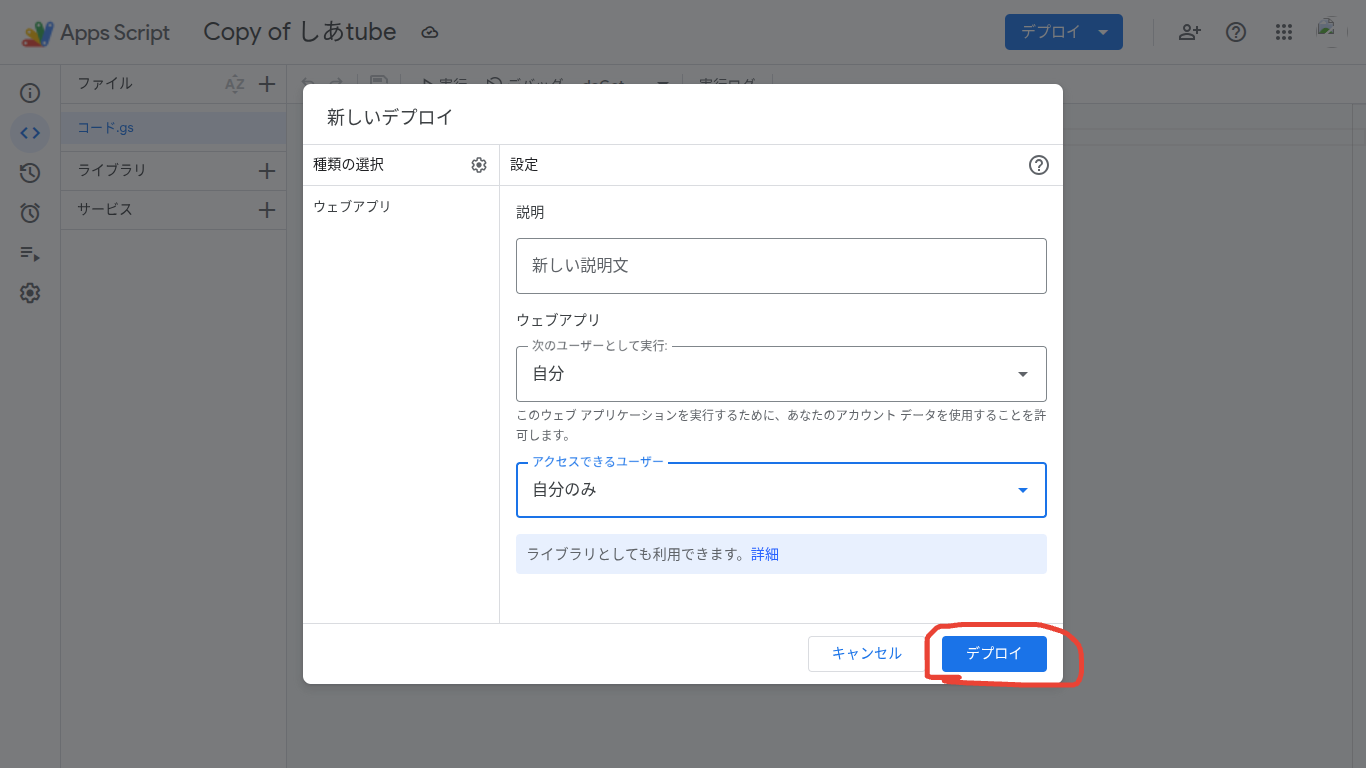1366x768 pixels.
Task: Click the save project toolbar icon
Action: pyautogui.click(x=379, y=84)
